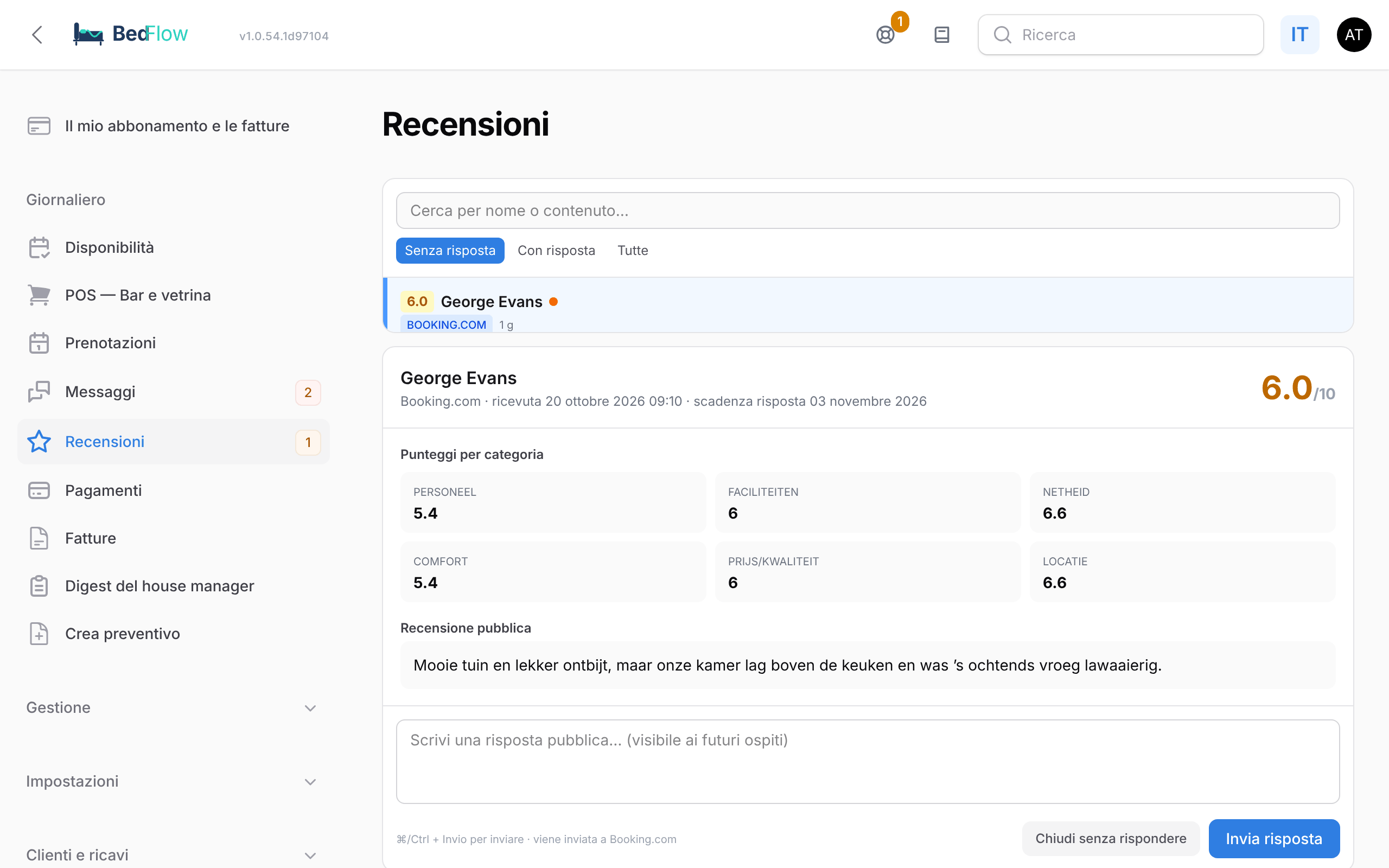Select George Evans review in list
Viewport: 1389px width, 868px height.
click(868, 305)
